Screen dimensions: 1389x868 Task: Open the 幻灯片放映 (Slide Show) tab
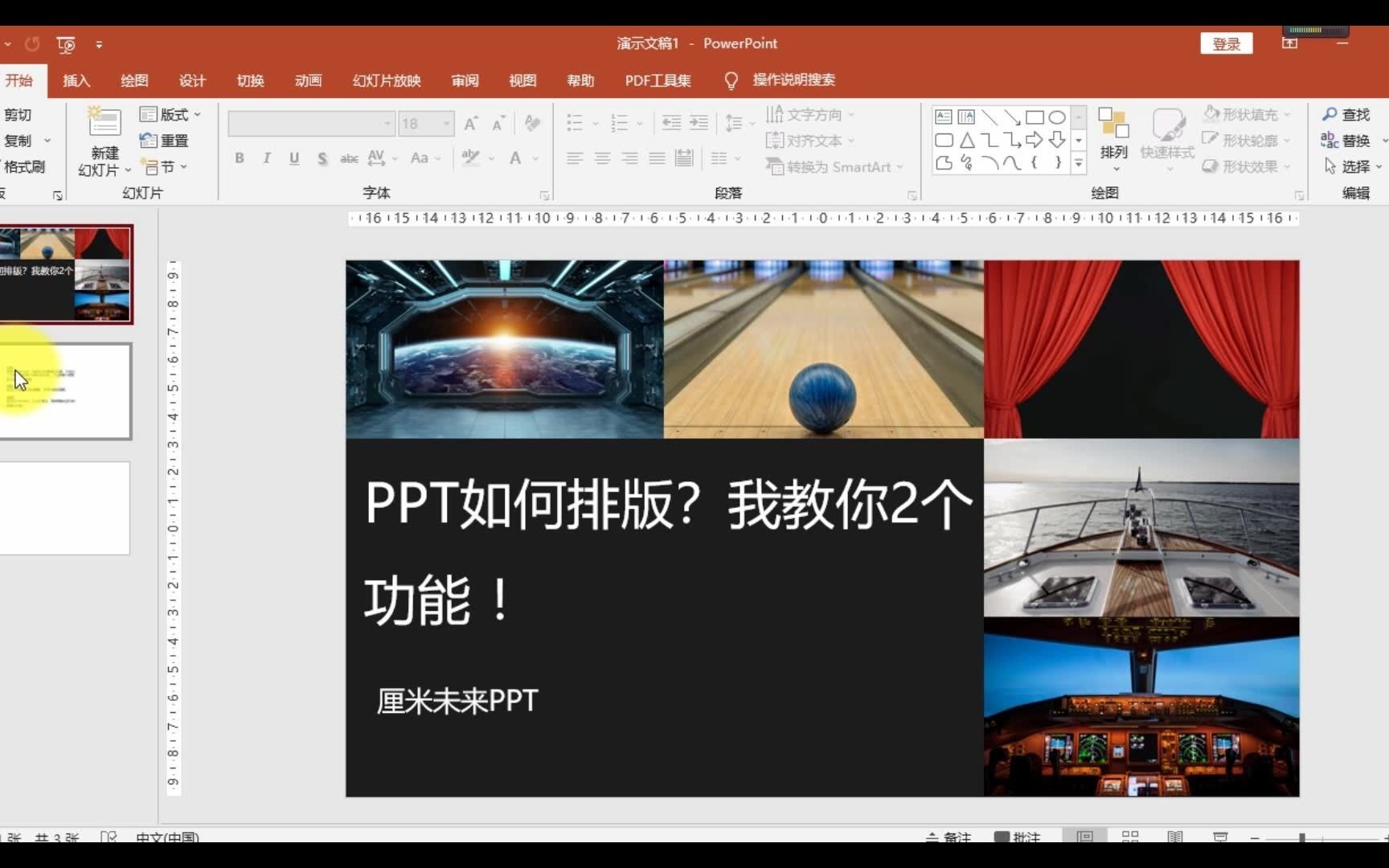click(x=386, y=80)
